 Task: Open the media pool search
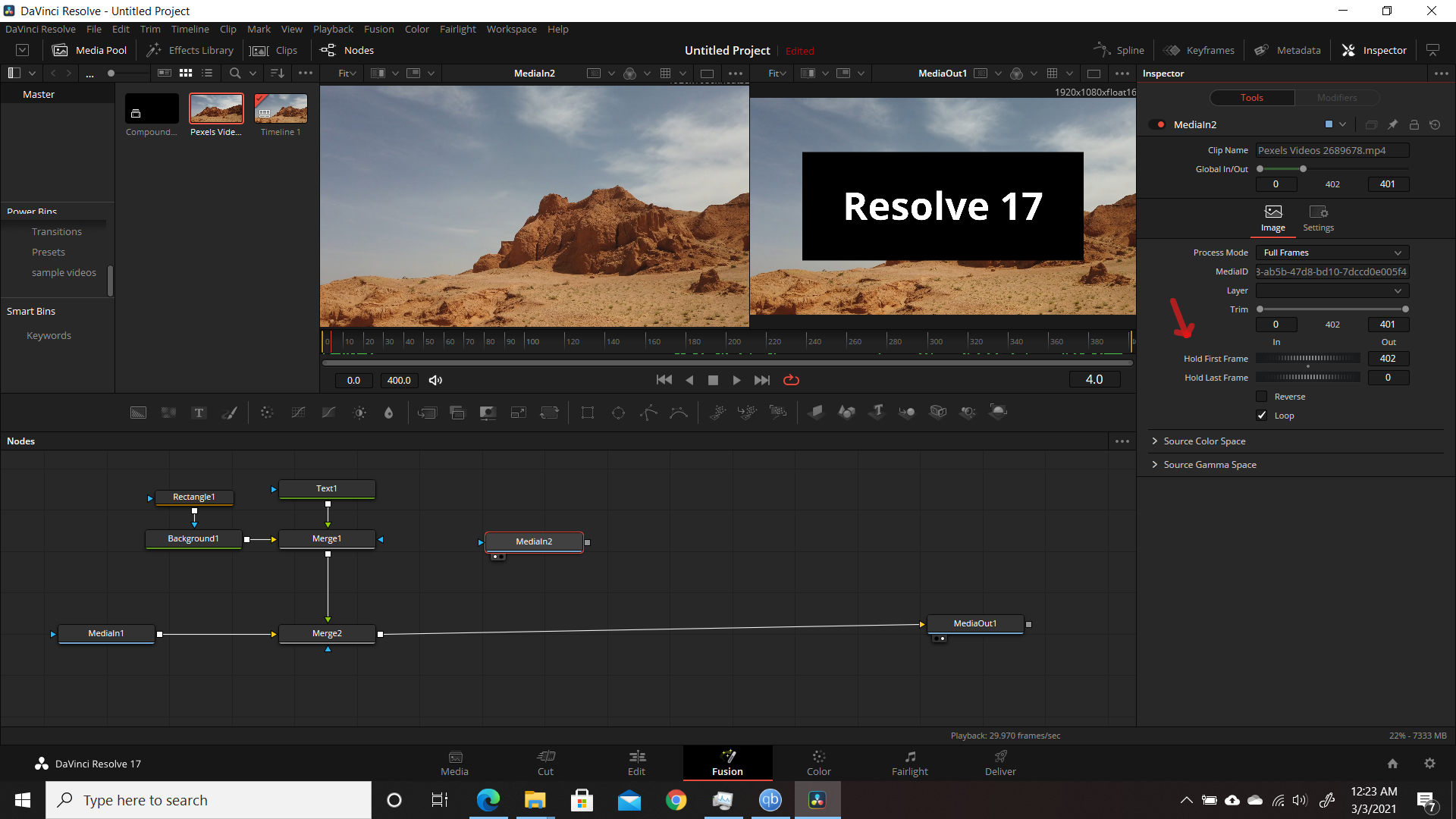(235, 73)
